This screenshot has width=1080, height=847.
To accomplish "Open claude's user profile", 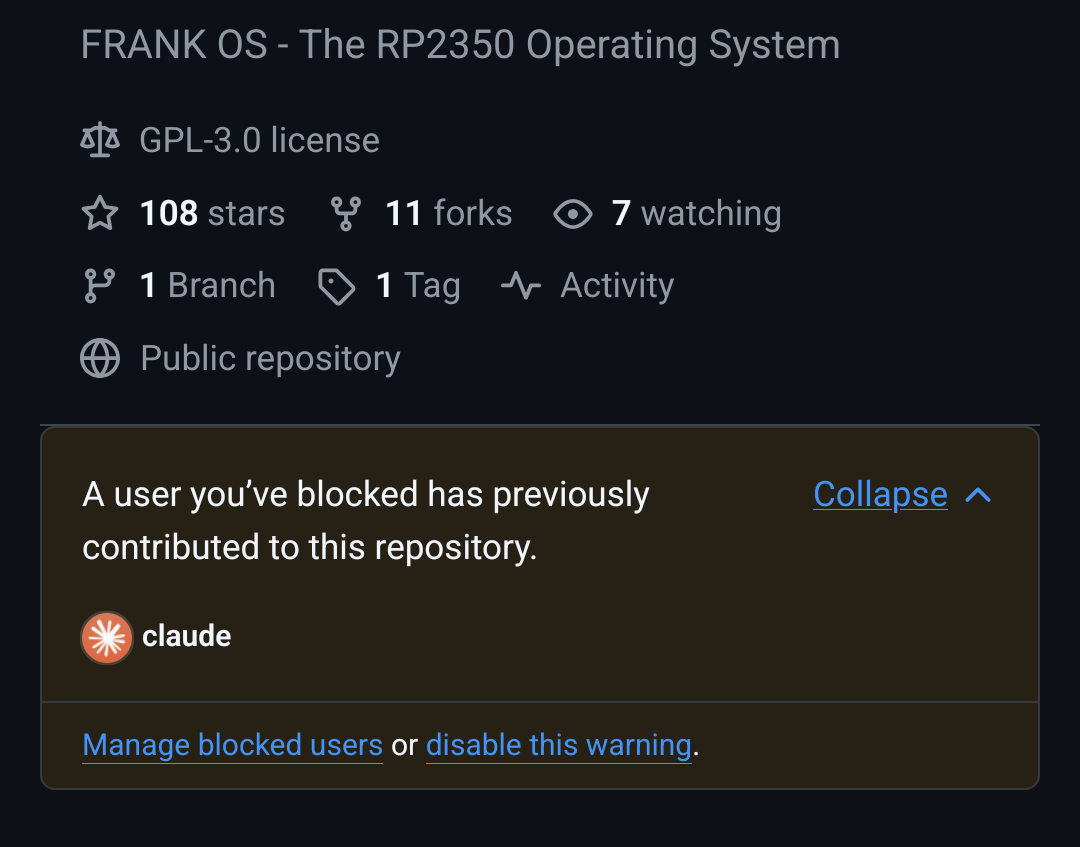I will click(187, 637).
